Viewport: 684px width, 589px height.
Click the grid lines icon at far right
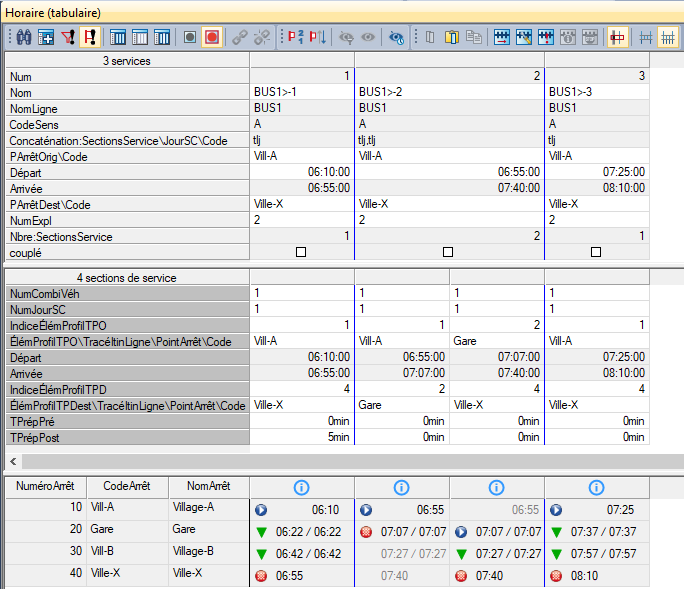click(x=669, y=37)
